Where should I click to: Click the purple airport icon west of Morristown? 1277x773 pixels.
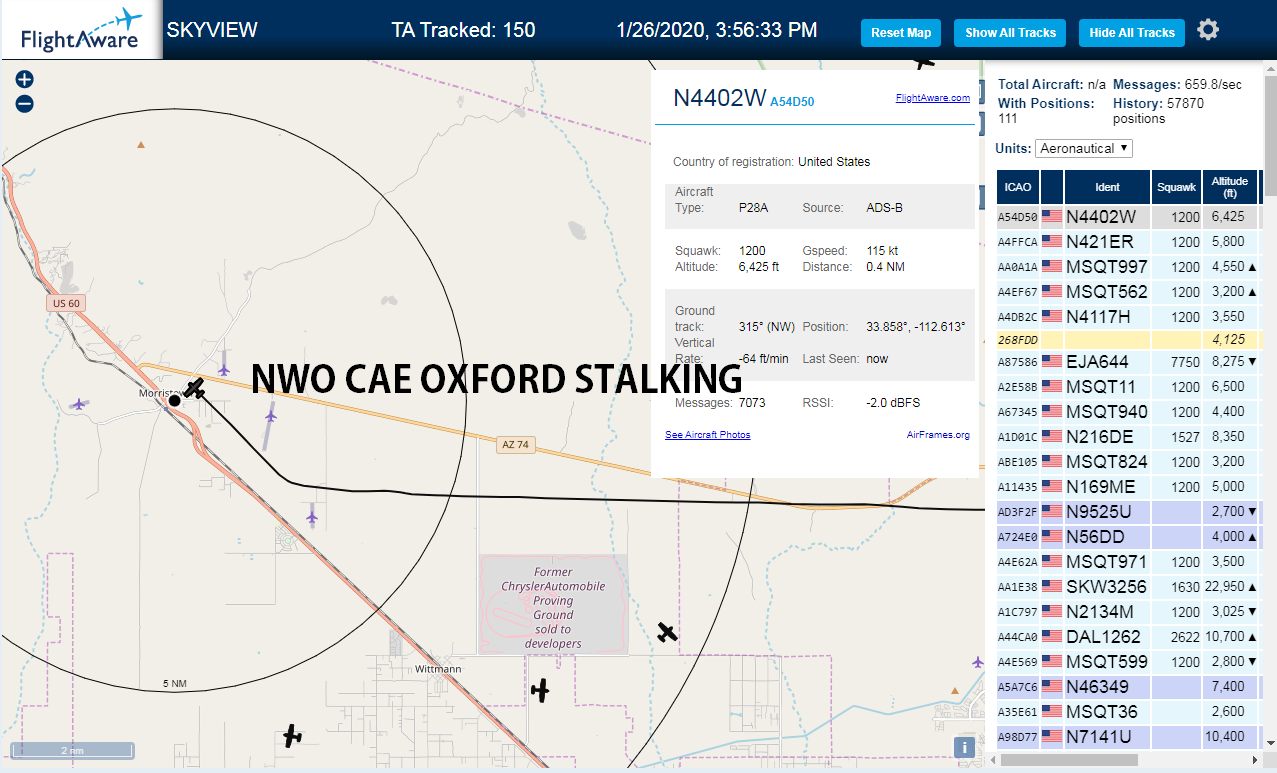coord(79,404)
